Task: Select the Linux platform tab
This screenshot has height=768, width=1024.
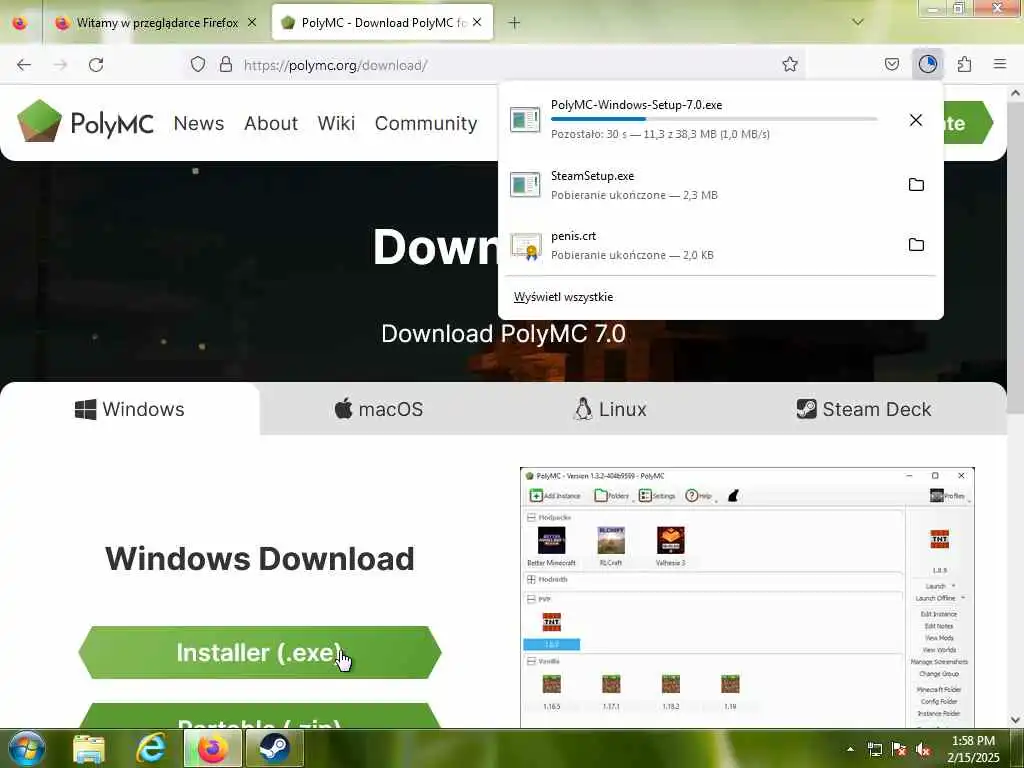Action: [x=610, y=409]
